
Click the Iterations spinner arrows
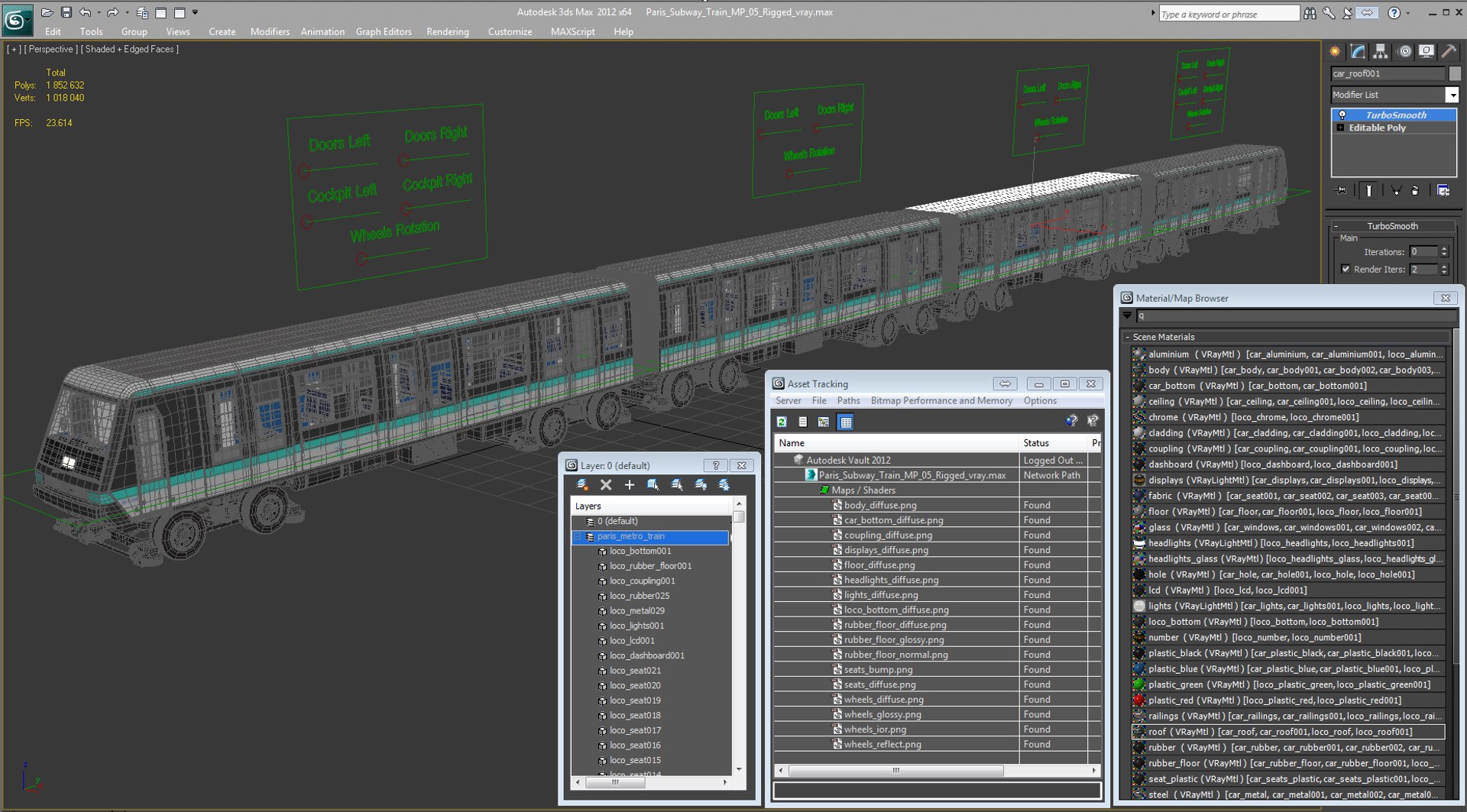(1444, 251)
